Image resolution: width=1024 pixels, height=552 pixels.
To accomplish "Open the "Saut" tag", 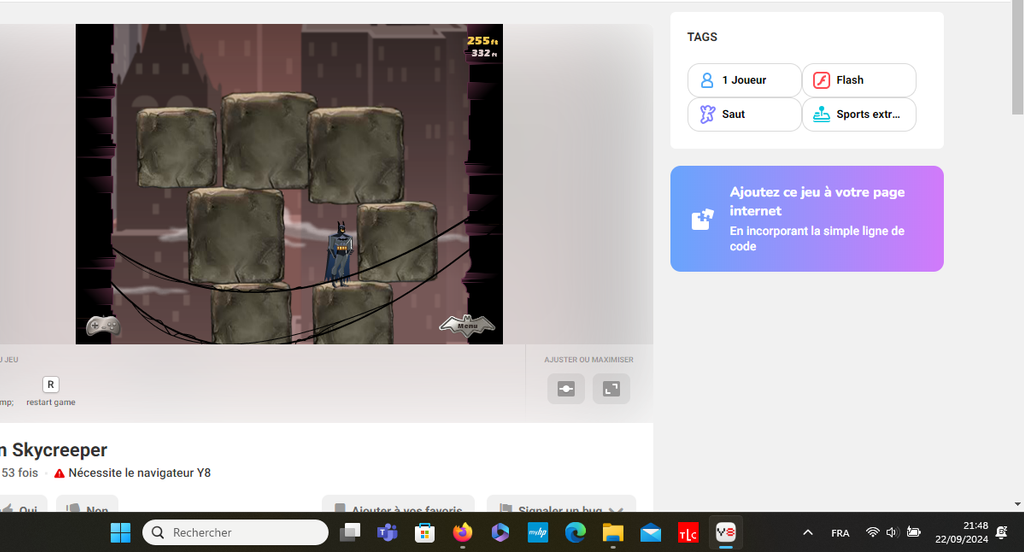I will pyautogui.click(x=744, y=114).
